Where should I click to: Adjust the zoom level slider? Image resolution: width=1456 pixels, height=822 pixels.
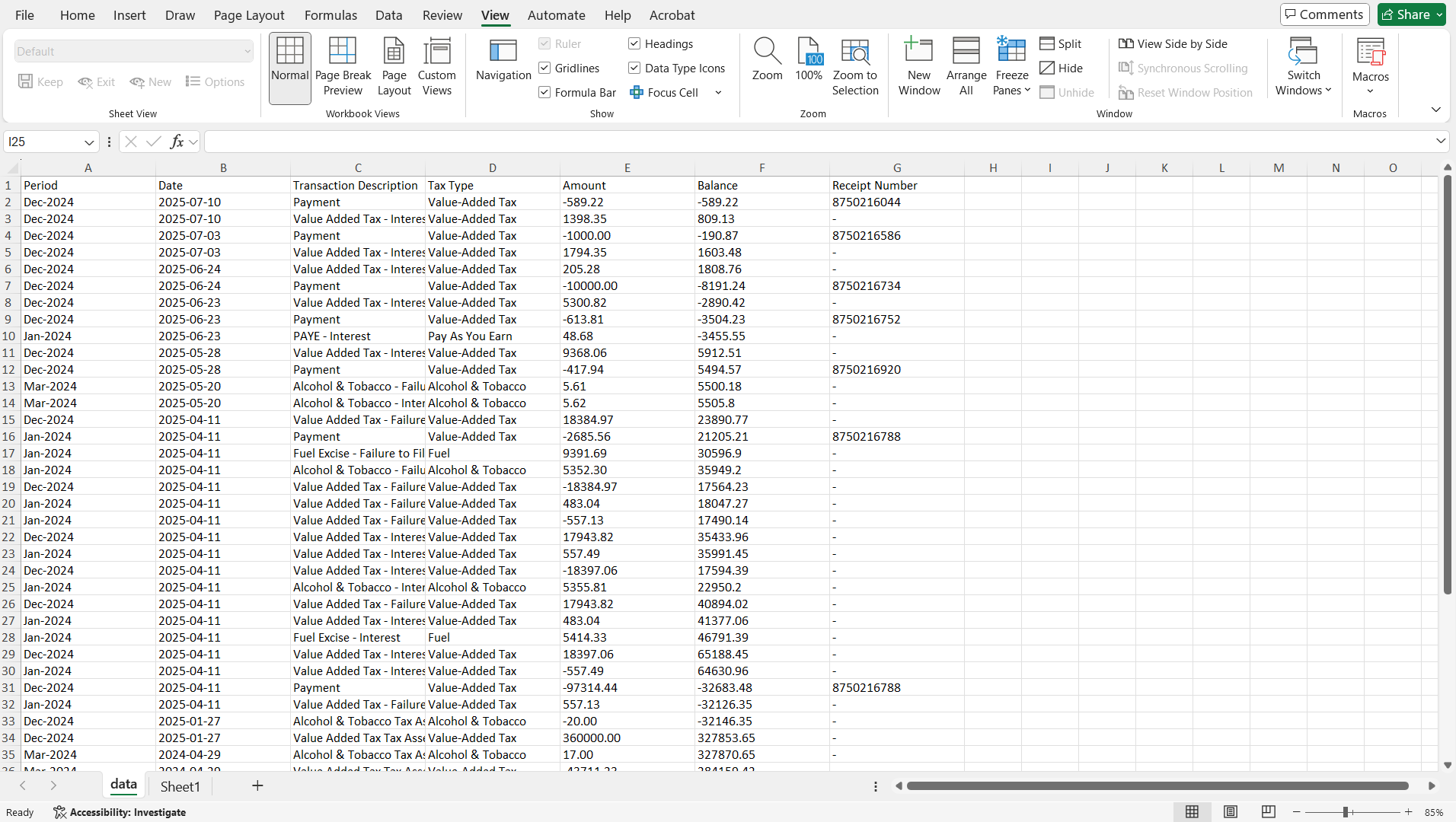pyautogui.click(x=1346, y=812)
